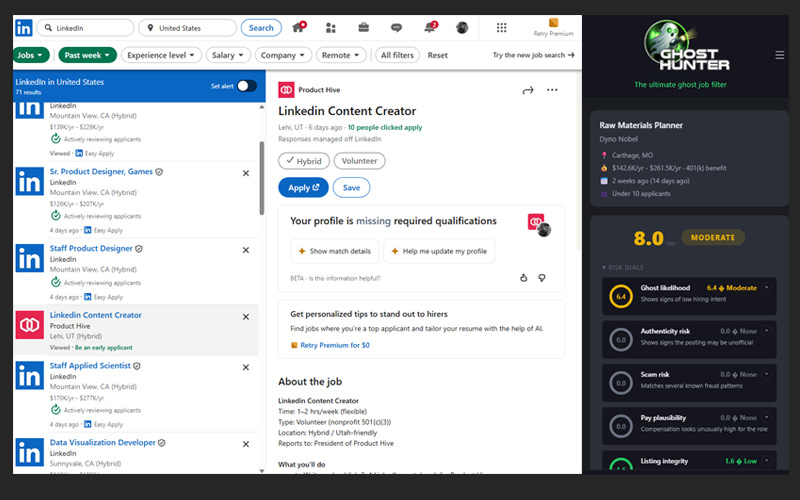The height and width of the screenshot is (500, 800).
Task: Click the share arrow for this job
Action: pyautogui.click(x=528, y=91)
